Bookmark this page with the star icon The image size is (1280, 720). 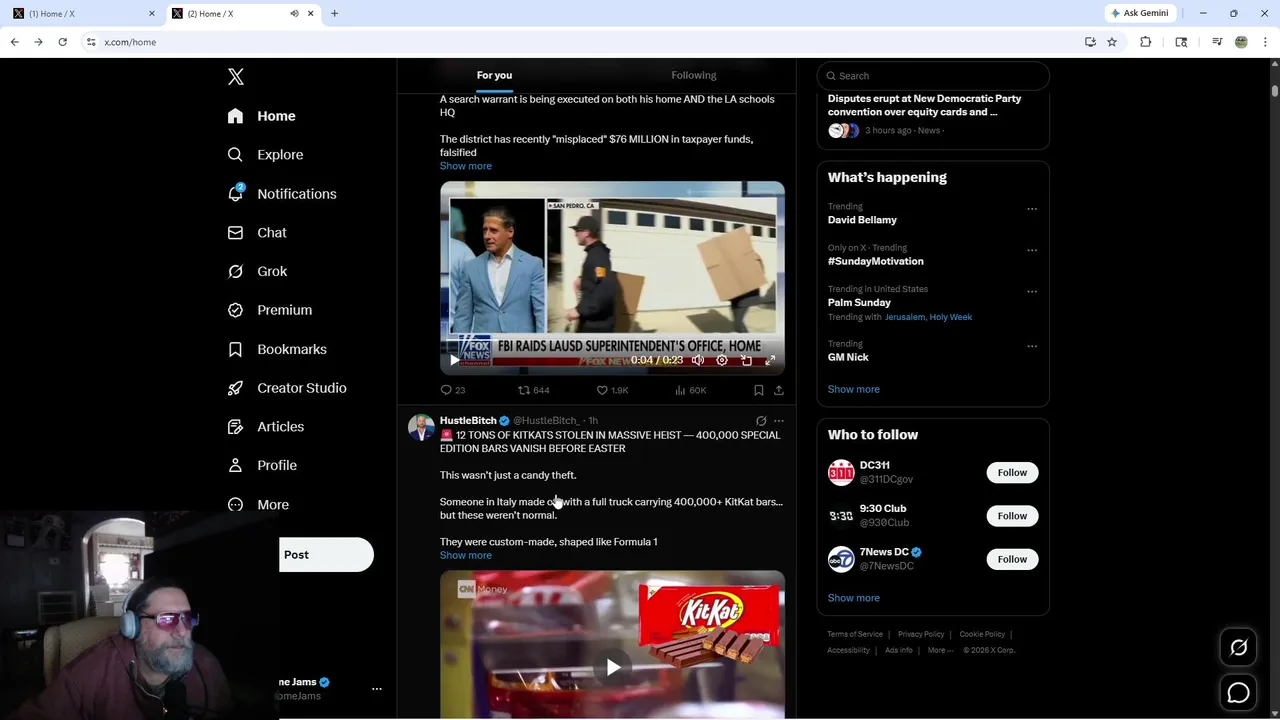click(x=1112, y=42)
